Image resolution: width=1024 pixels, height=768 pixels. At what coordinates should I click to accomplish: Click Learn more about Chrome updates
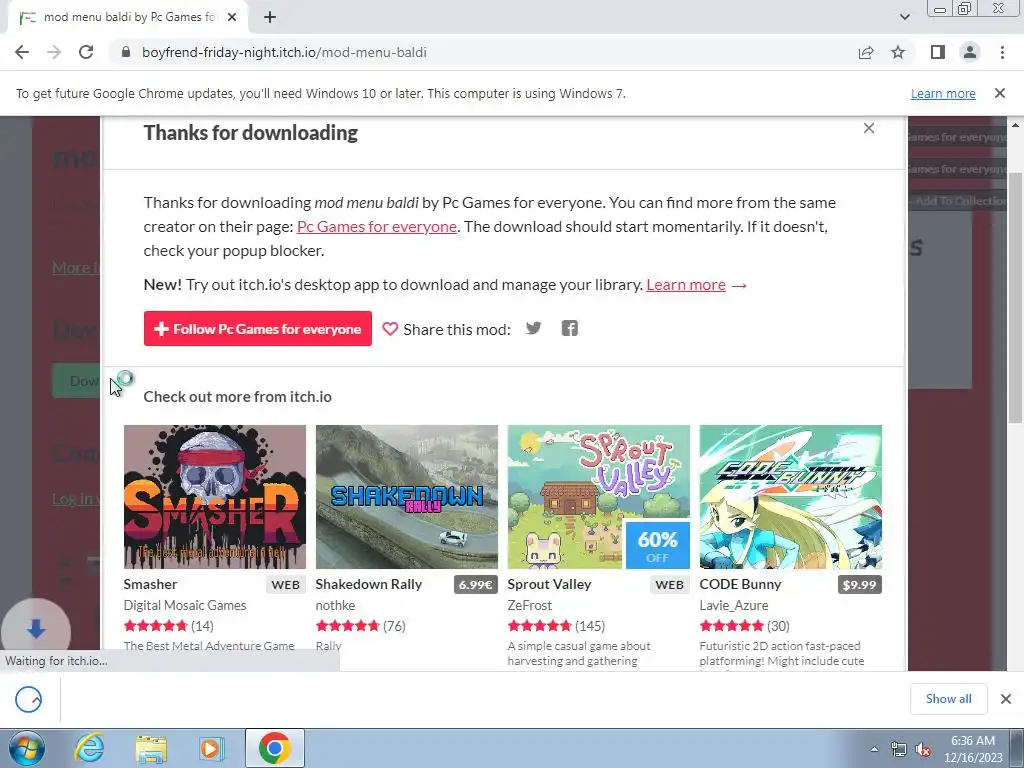tap(943, 93)
